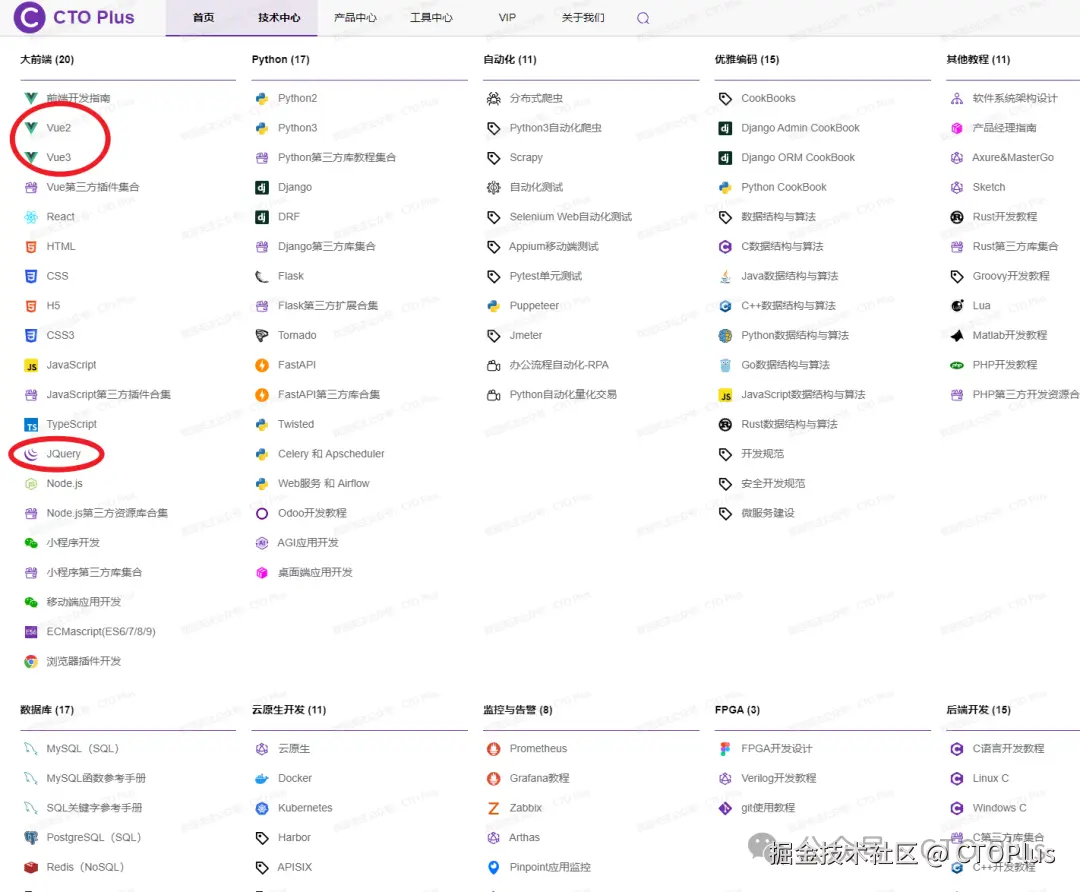Select the Kubernetes helm icon
This screenshot has width=1080, height=892.
click(x=261, y=807)
